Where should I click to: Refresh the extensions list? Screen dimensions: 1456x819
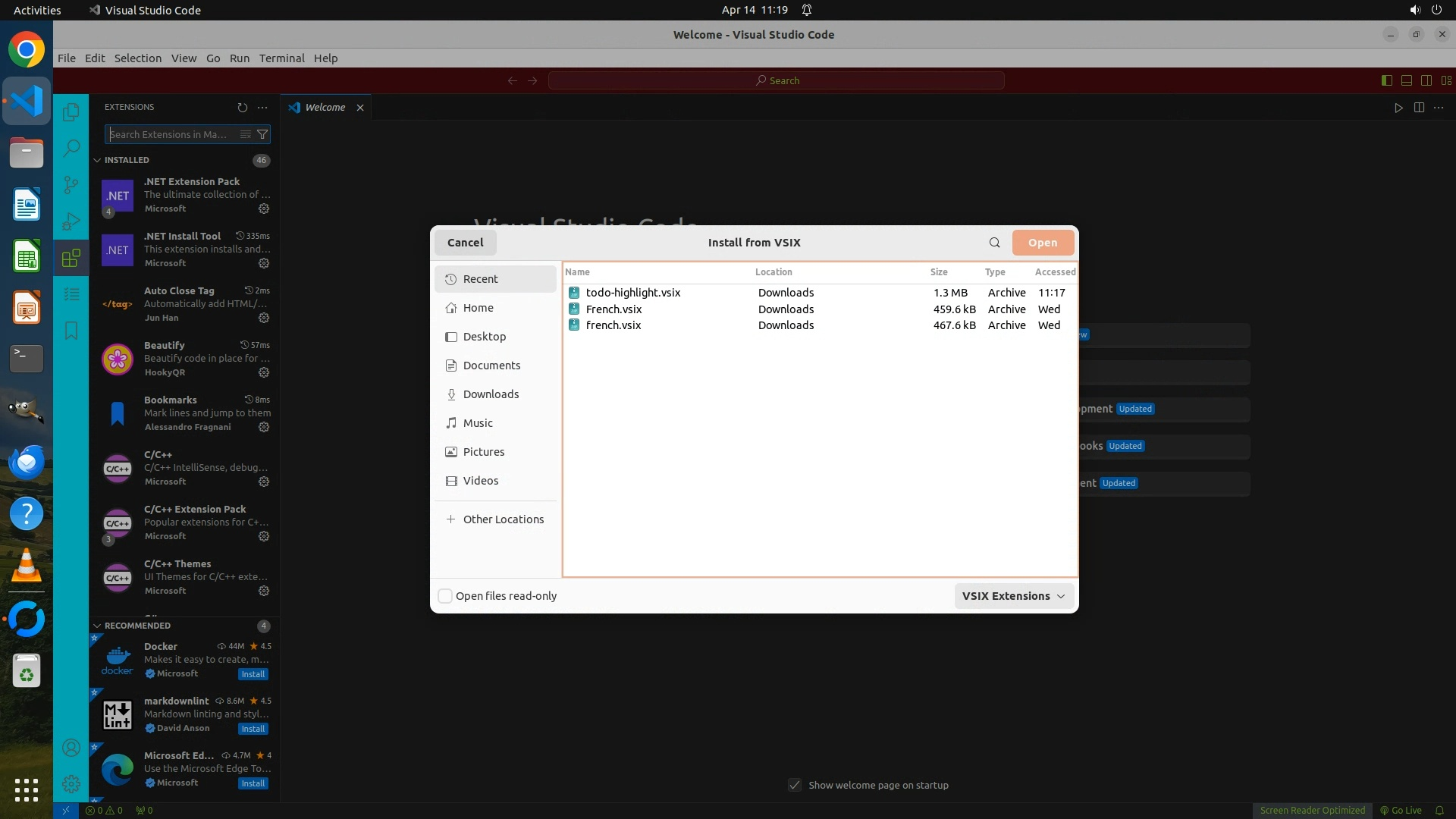242,108
